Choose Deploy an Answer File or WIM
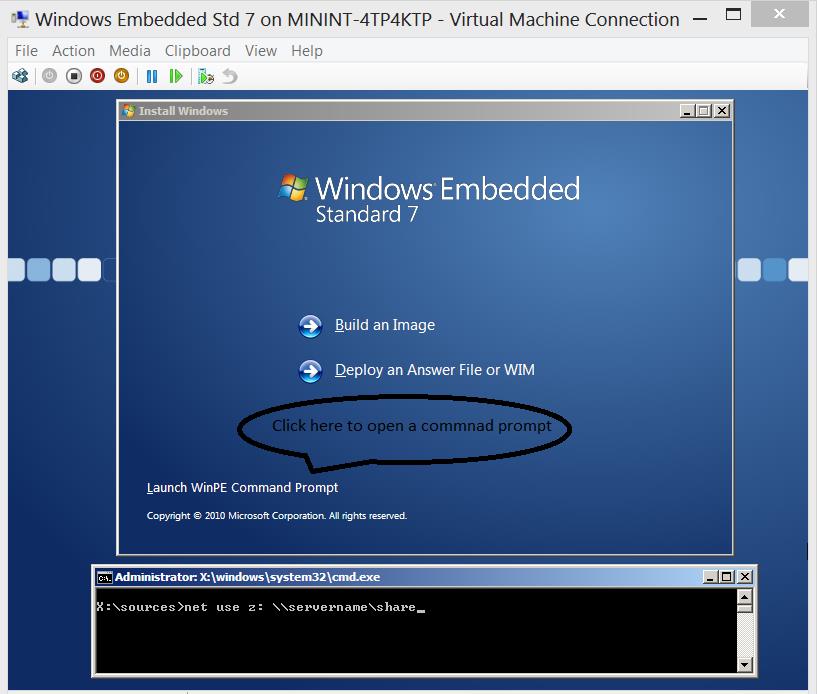 (x=435, y=370)
